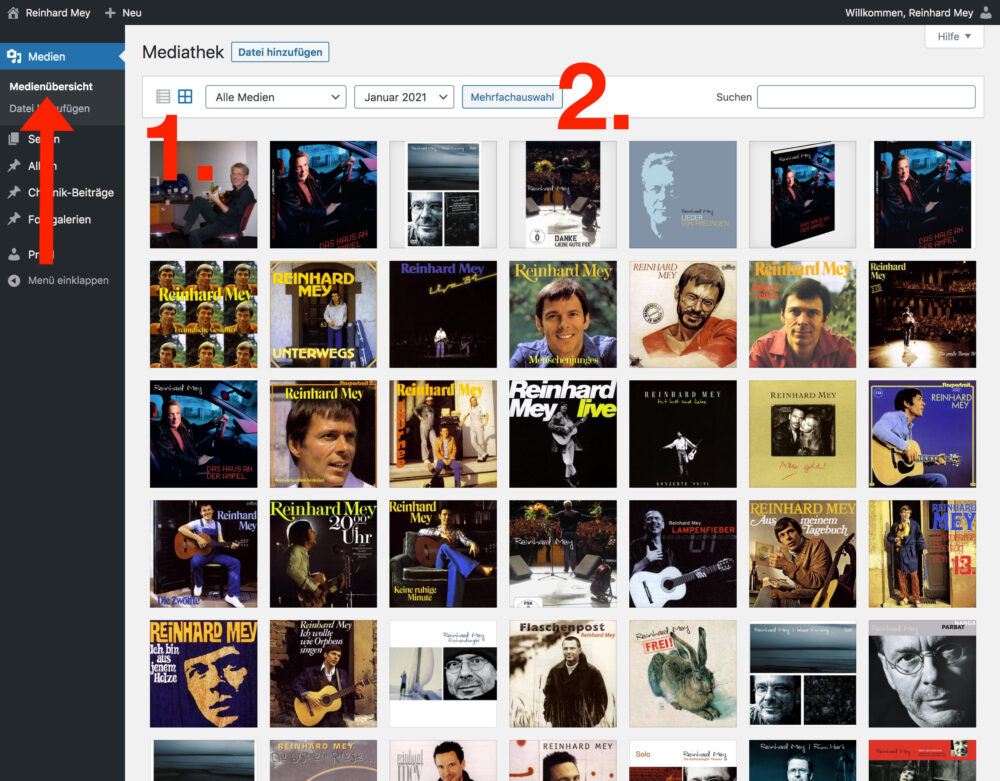Open the Freundliche Gesichter cover thumbnail
This screenshot has height=781, width=1000.
[203, 314]
